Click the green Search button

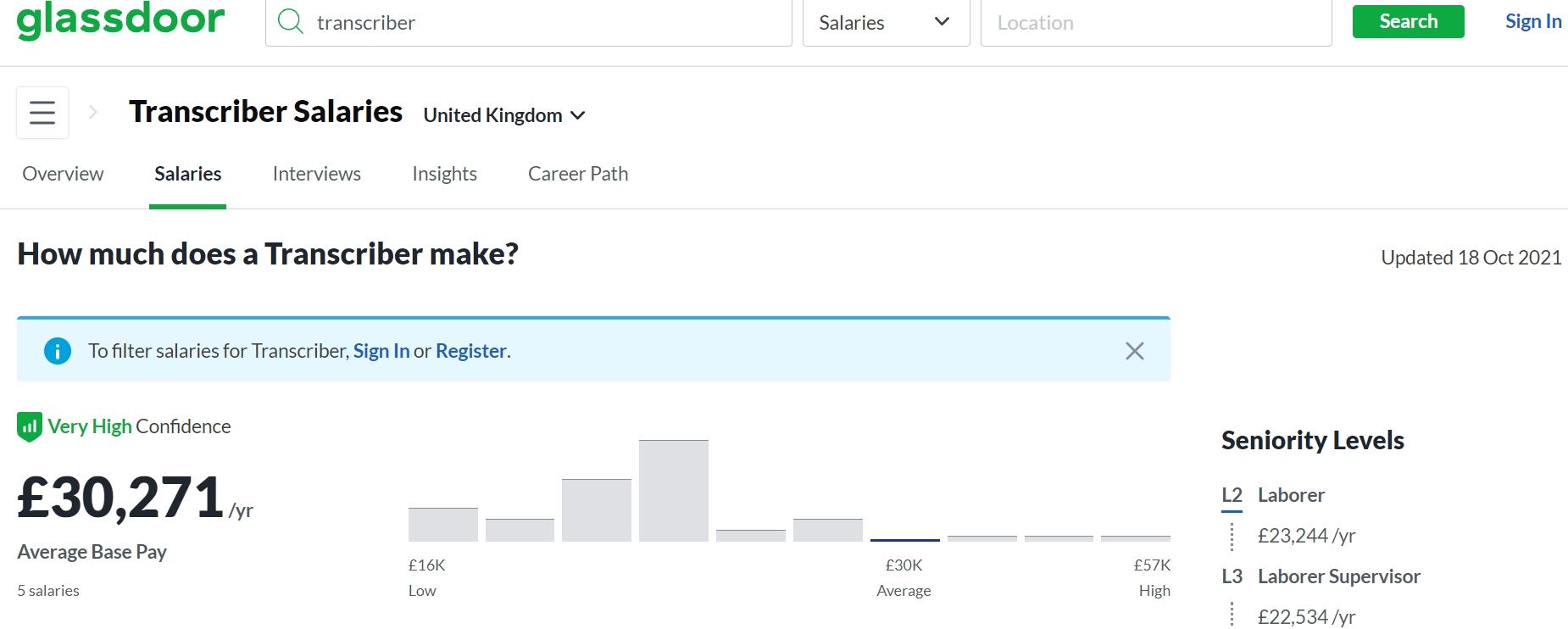[x=1408, y=21]
